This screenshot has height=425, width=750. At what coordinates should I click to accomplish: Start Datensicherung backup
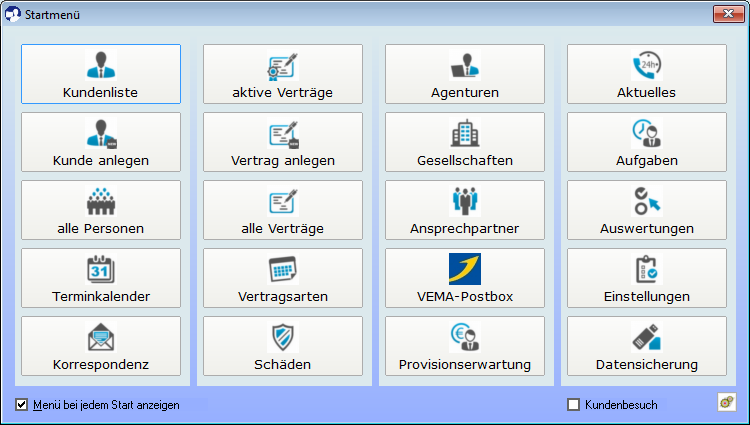647,346
